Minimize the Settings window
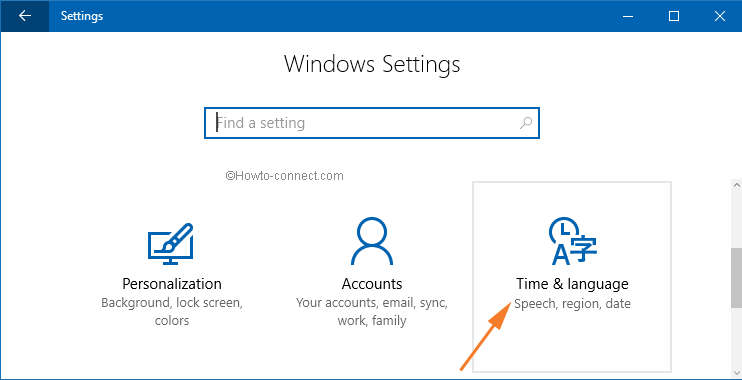Screen dimensions: 742x380 (x=628, y=16)
